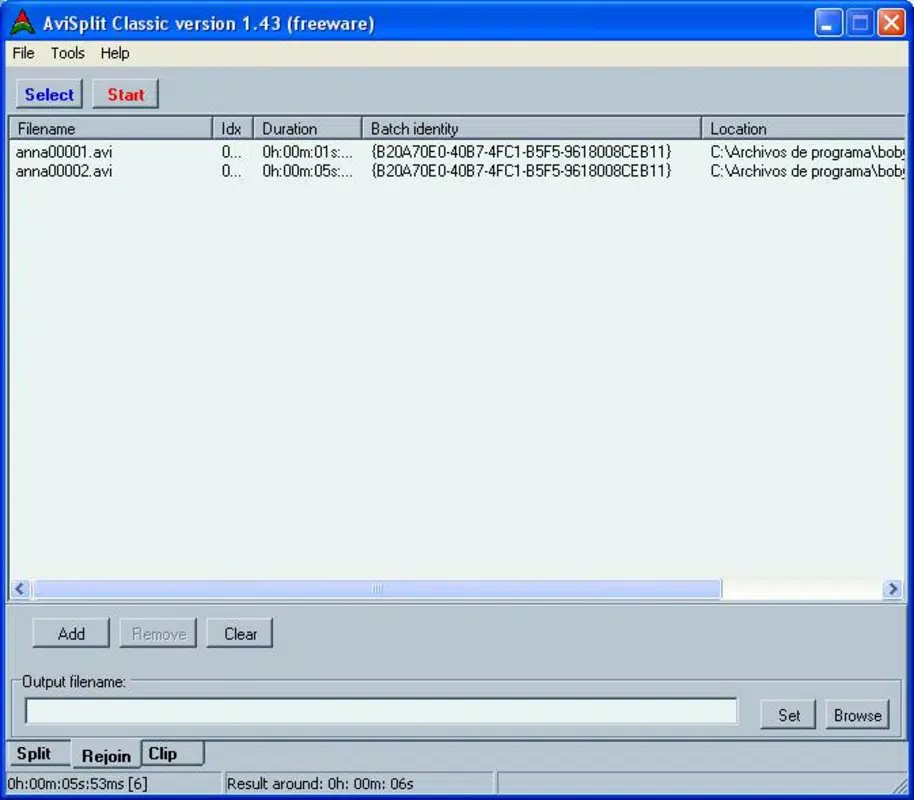The height and width of the screenshot is (800, 914).
Task: Click the blue Select button
Action: click(x=49, y=94)
